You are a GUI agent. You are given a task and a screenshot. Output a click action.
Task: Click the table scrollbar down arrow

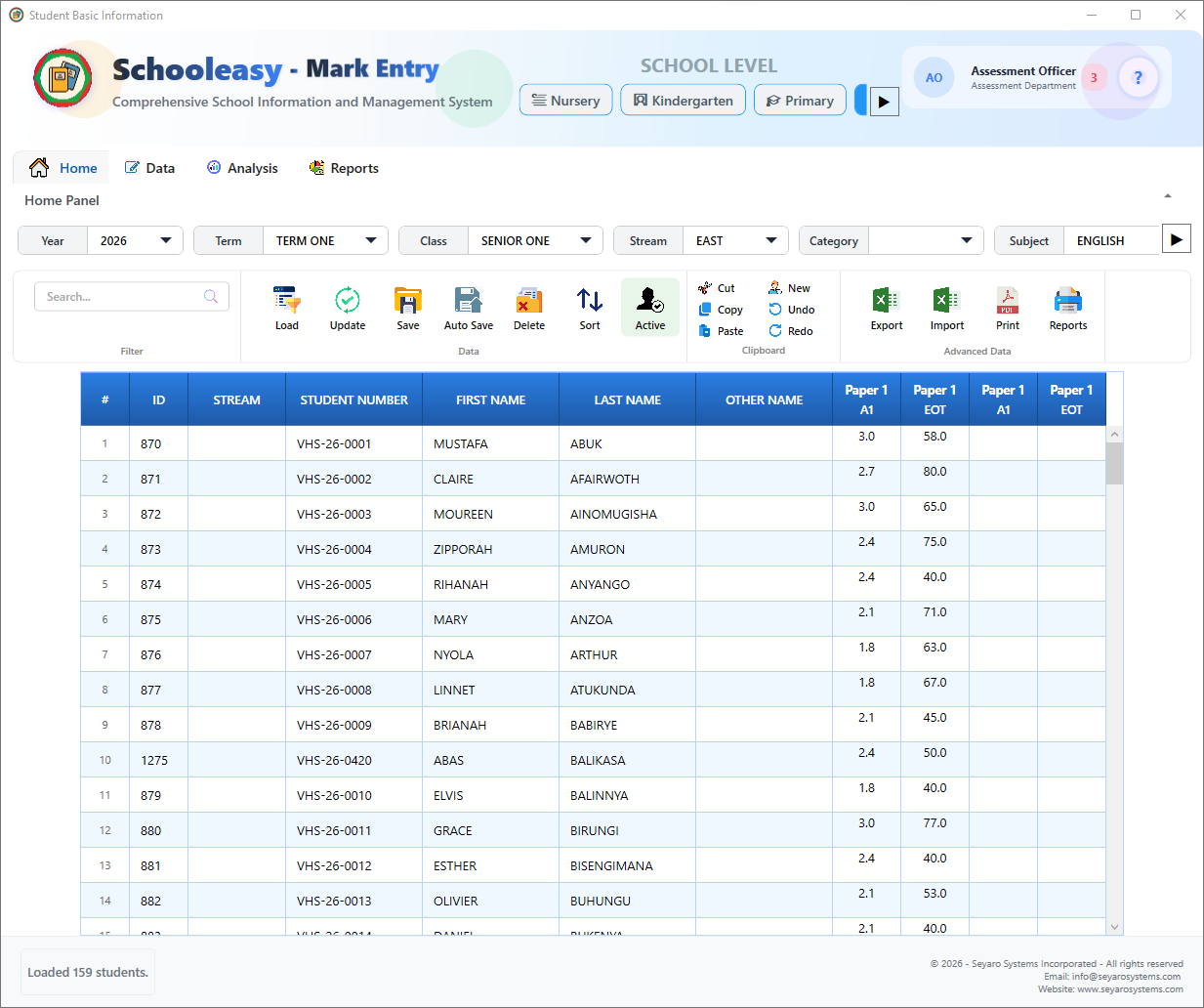click(x=1114, y=927)
